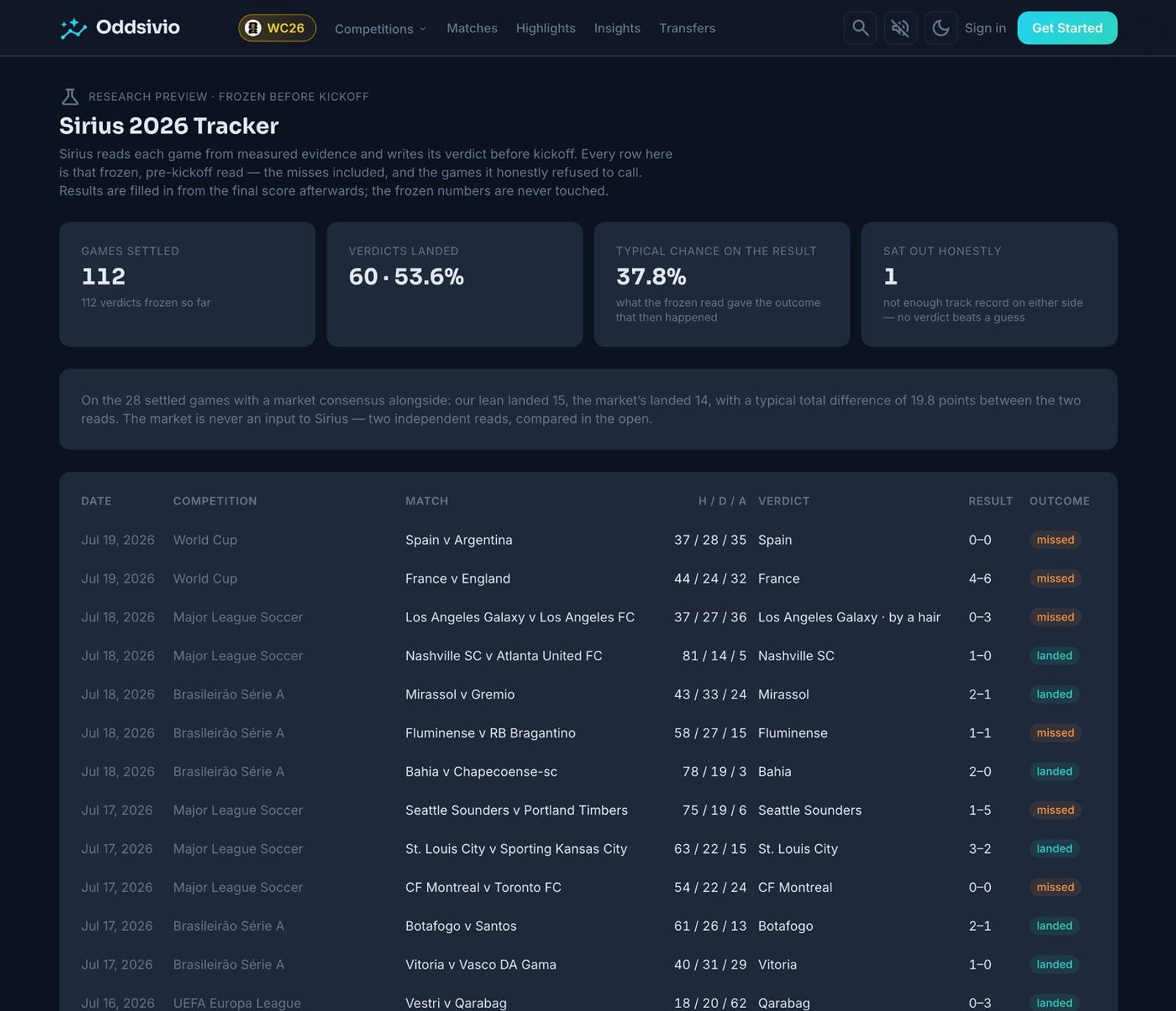1176x1011 pixels.
Task: Click missed badge on Fluminense row
Action: pyautogui.click(x=1055, y=733)
